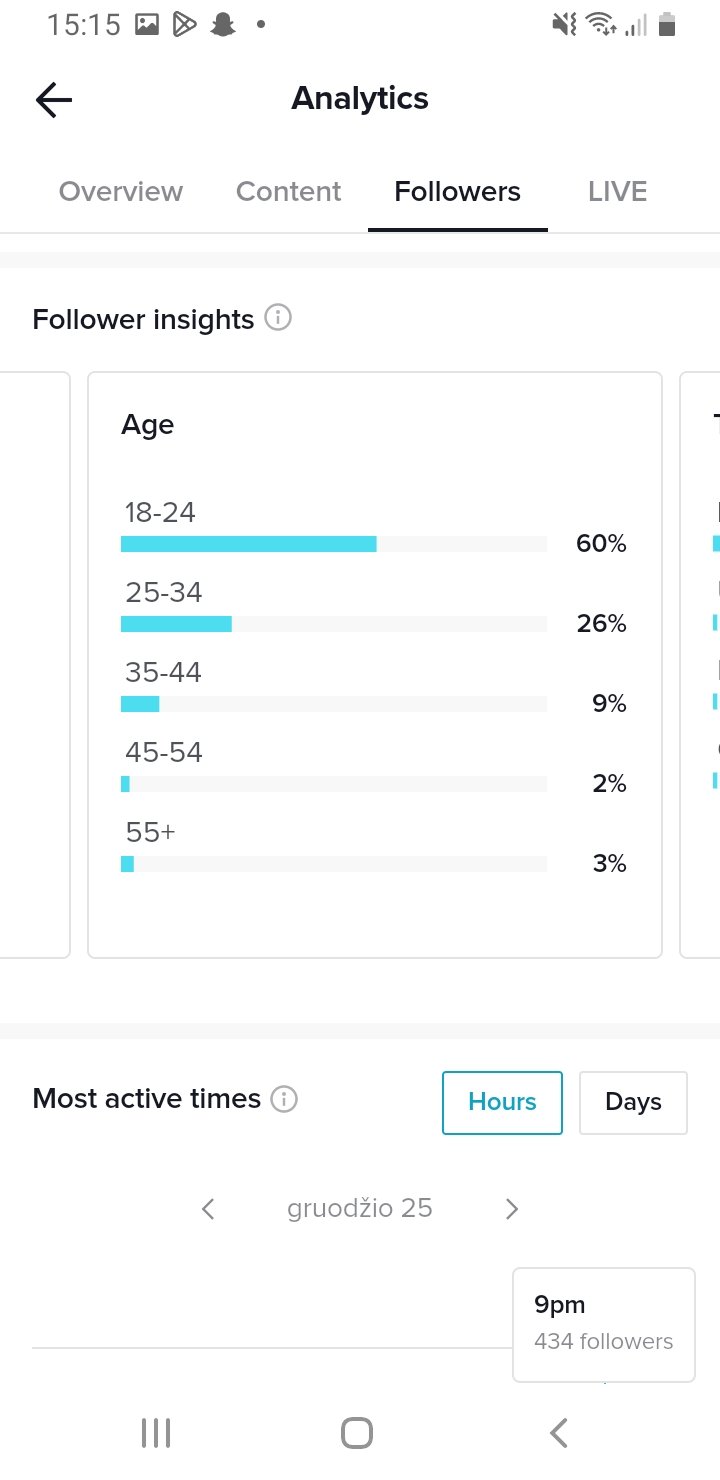
Task: Open the LIVE tab
Action: click(x=618, y=192)
